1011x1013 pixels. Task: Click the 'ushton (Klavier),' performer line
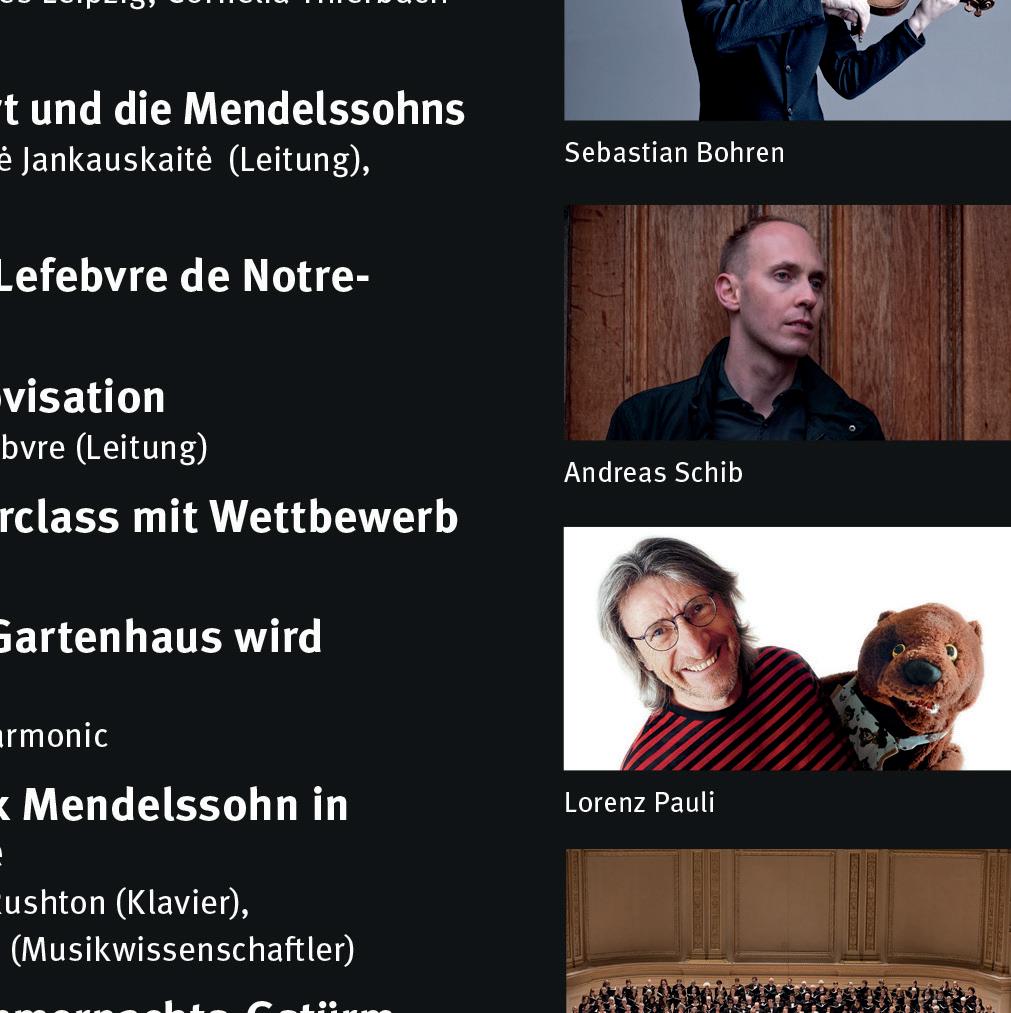point(124,903)
